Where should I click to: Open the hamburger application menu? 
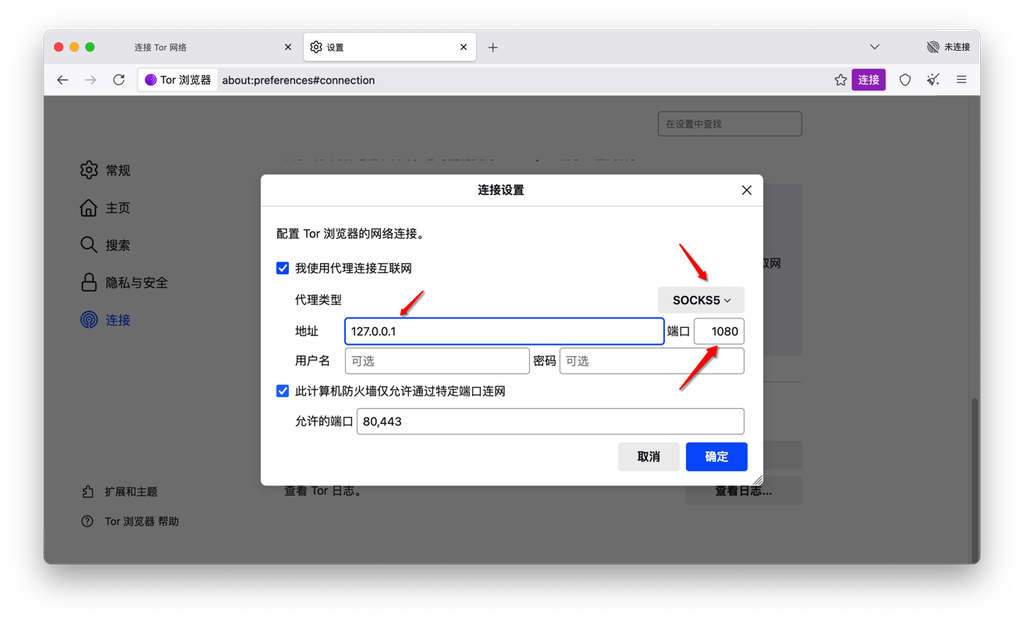(961, 80)
